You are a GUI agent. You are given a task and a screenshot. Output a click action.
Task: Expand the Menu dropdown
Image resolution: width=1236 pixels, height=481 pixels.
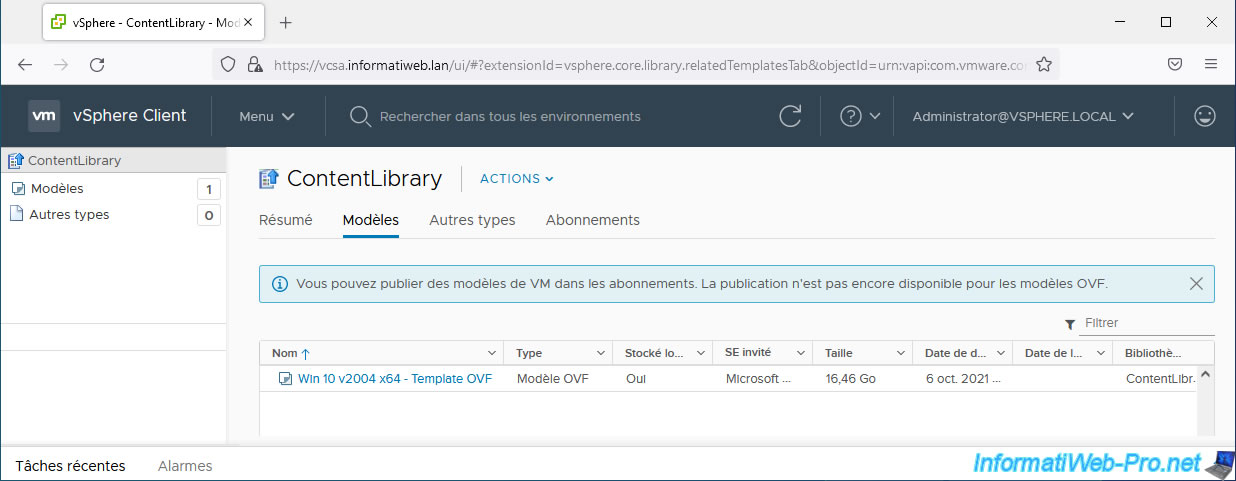(x=266, y=116)
